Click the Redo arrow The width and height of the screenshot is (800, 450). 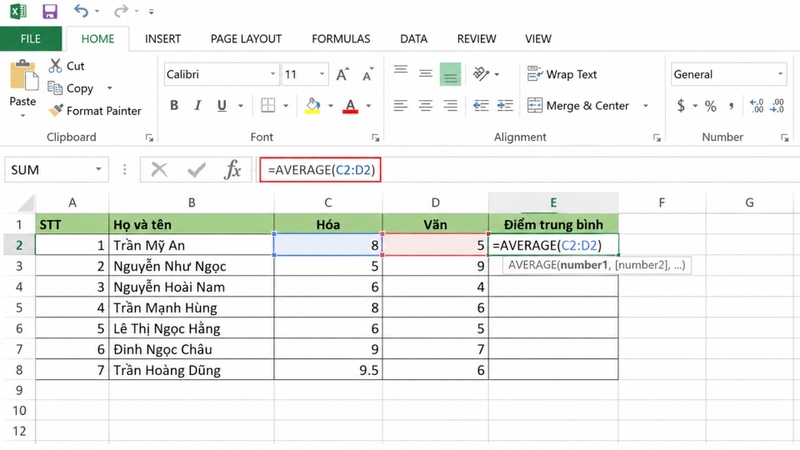pos(120,11)
